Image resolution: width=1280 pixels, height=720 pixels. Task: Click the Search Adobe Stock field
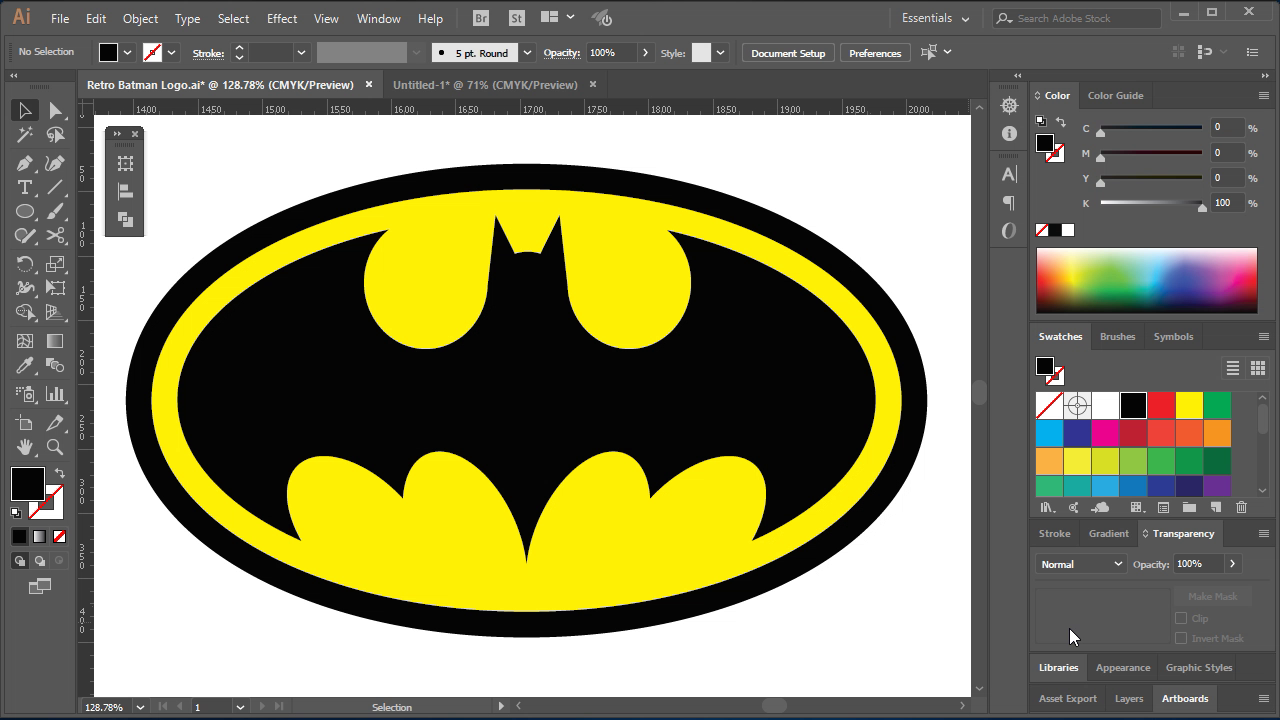pos(1077,18)
